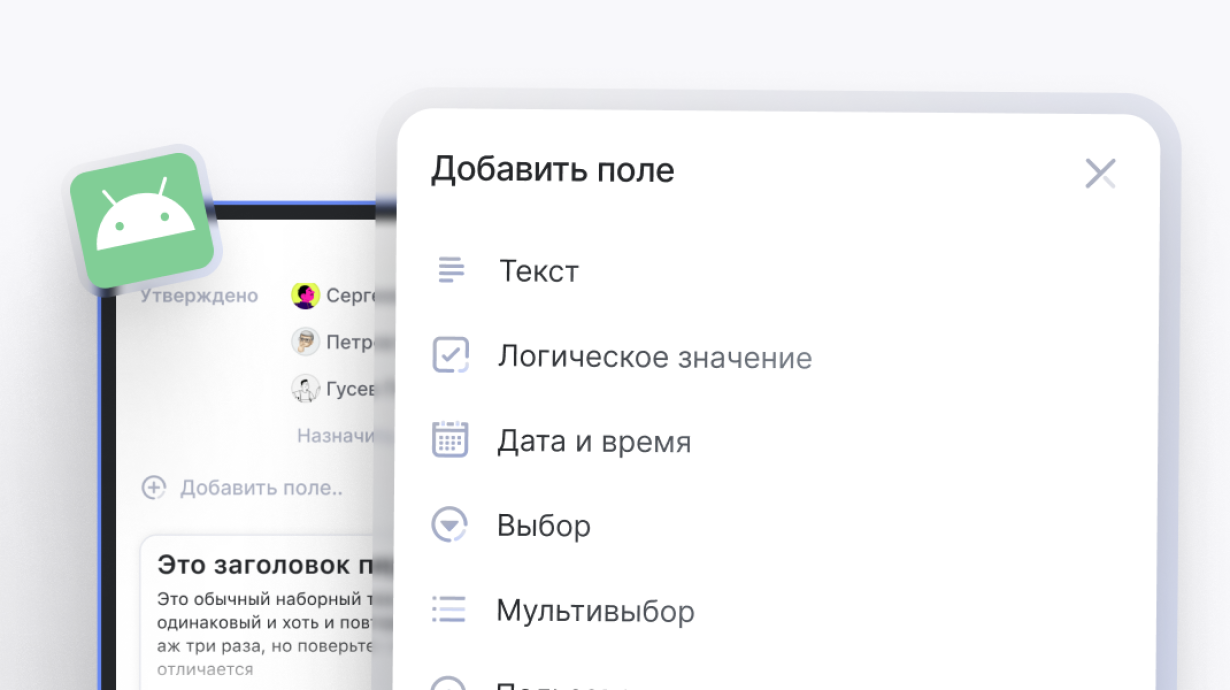Select Дата и время from the field menu
This screenshot has height=690, width=1230.
click(594, 439)
